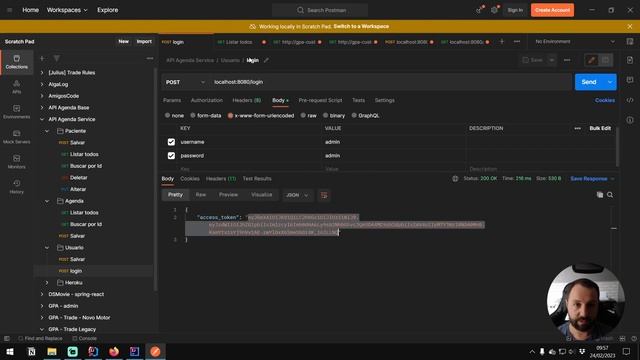640x360 pixels.
Task: Open the settings gear icon
Action: point(494,10)
